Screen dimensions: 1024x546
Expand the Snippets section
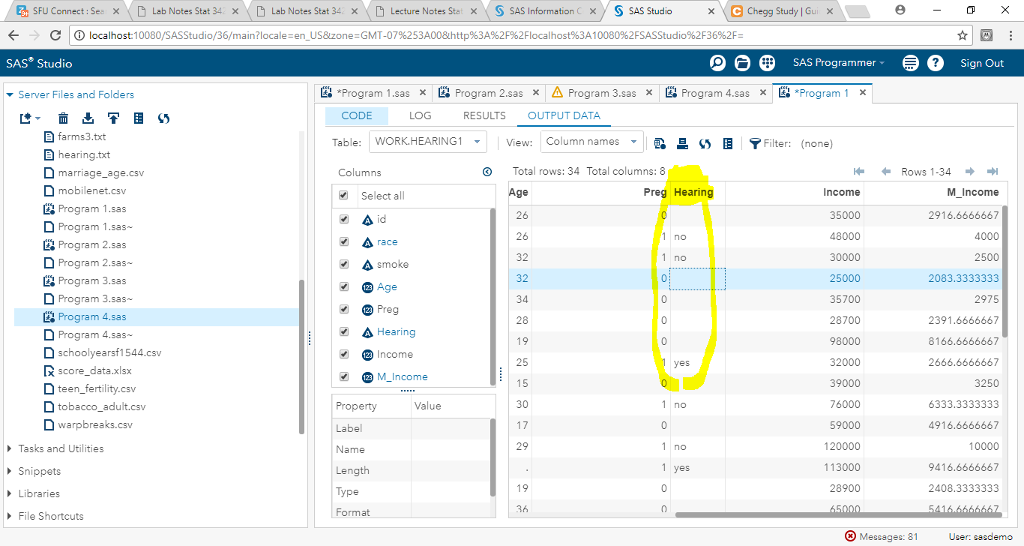(10, 471)
